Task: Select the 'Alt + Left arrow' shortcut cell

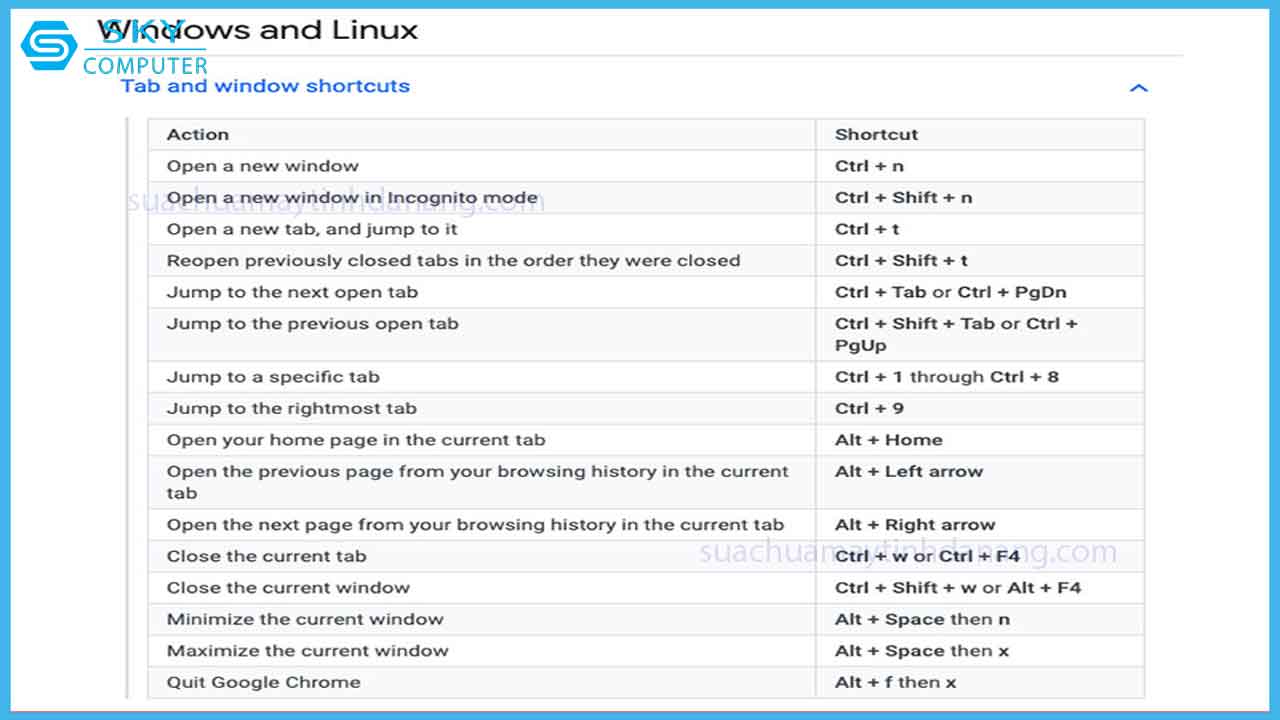Action: pos(980,482)
